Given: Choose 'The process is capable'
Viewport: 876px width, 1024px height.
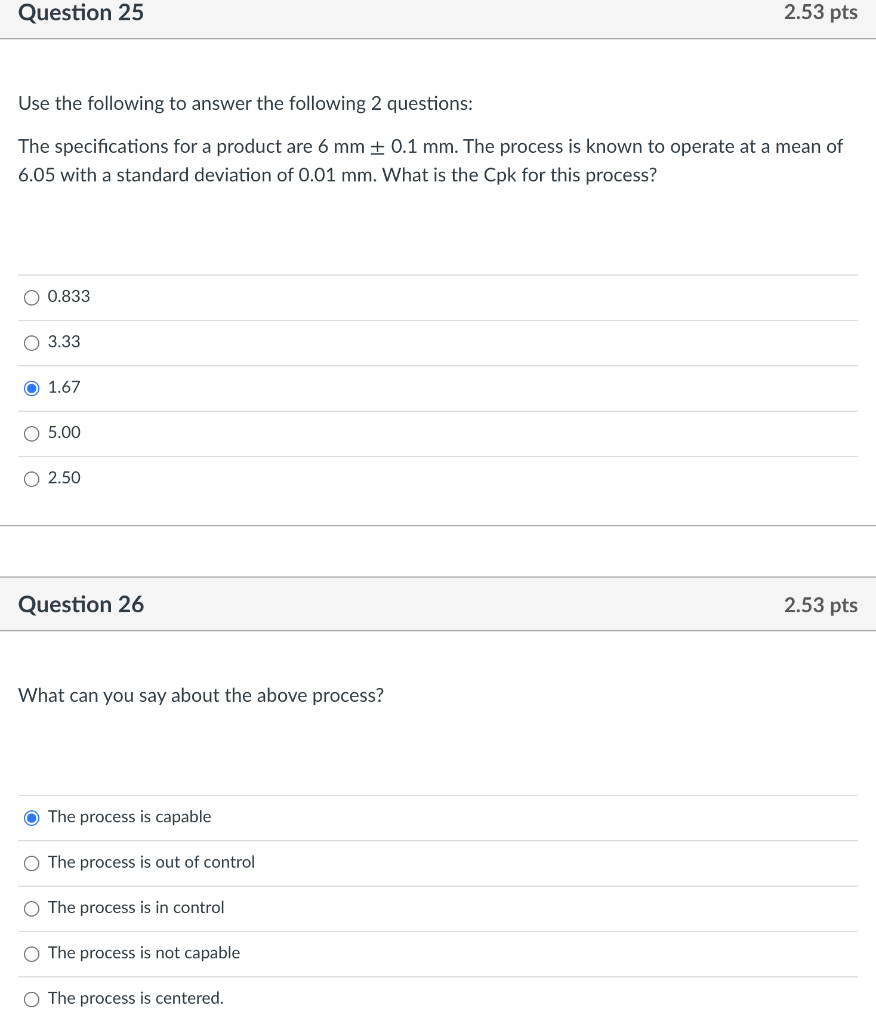Looking at the screenshot, I should pos(32,817).
